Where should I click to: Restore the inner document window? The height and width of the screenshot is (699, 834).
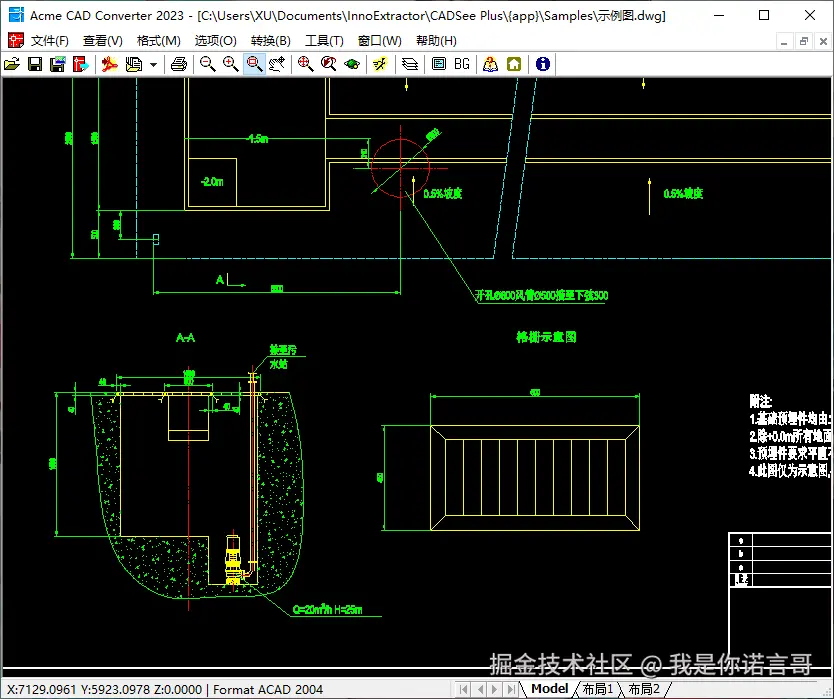click(x=804, y=41)
